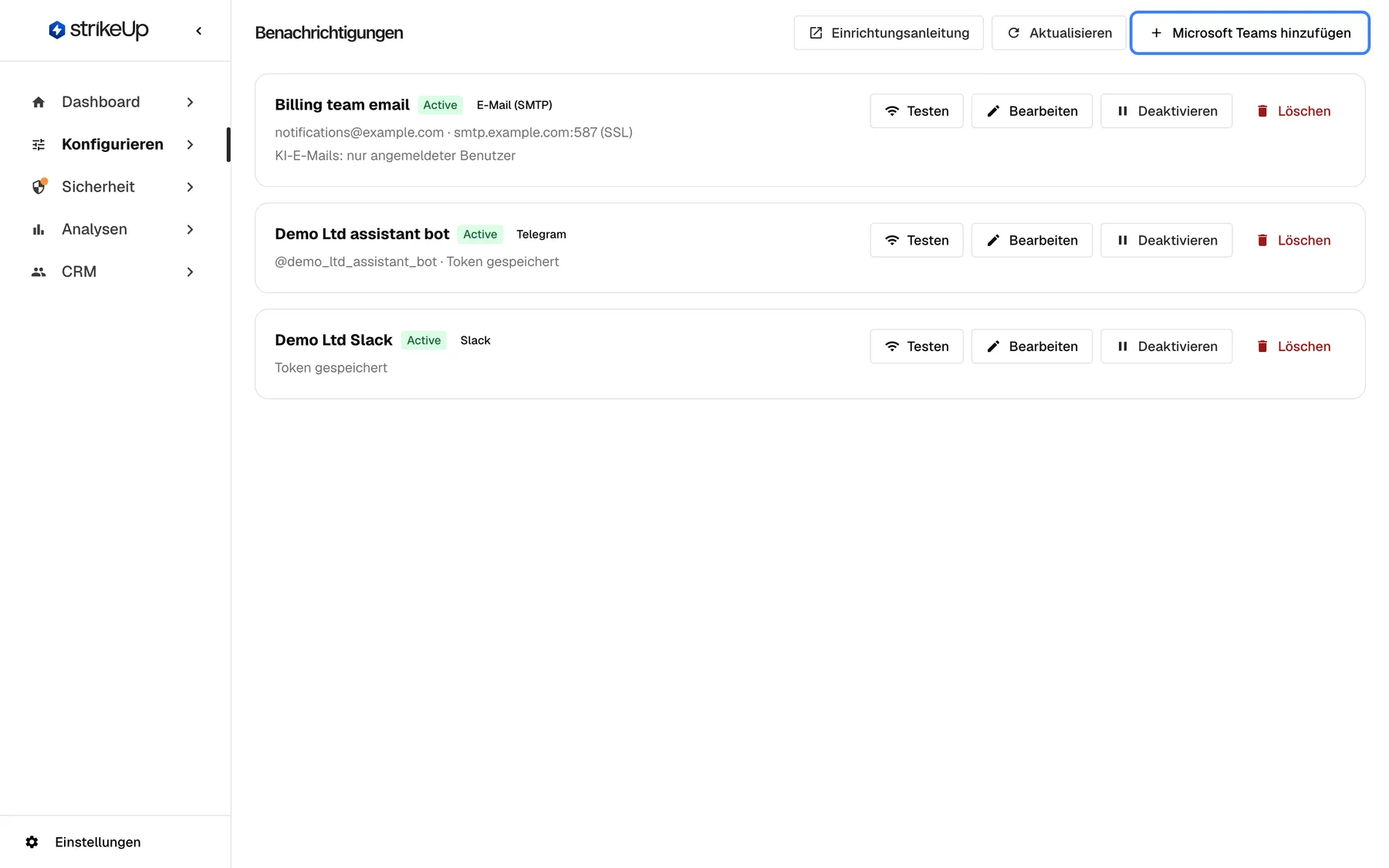This screenshot has height=868, width=1389.
Task: Deactivate the Demo Ltd assistant bot
Action: tap(1166, 240)
